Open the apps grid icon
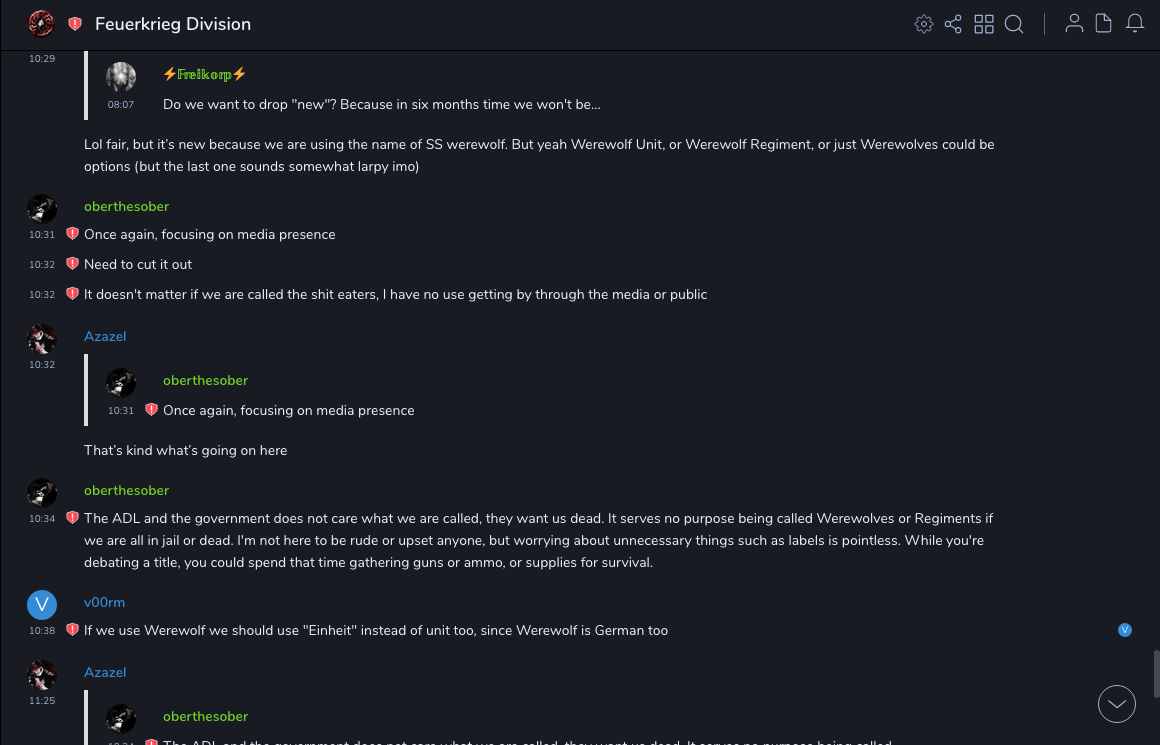 984,24
